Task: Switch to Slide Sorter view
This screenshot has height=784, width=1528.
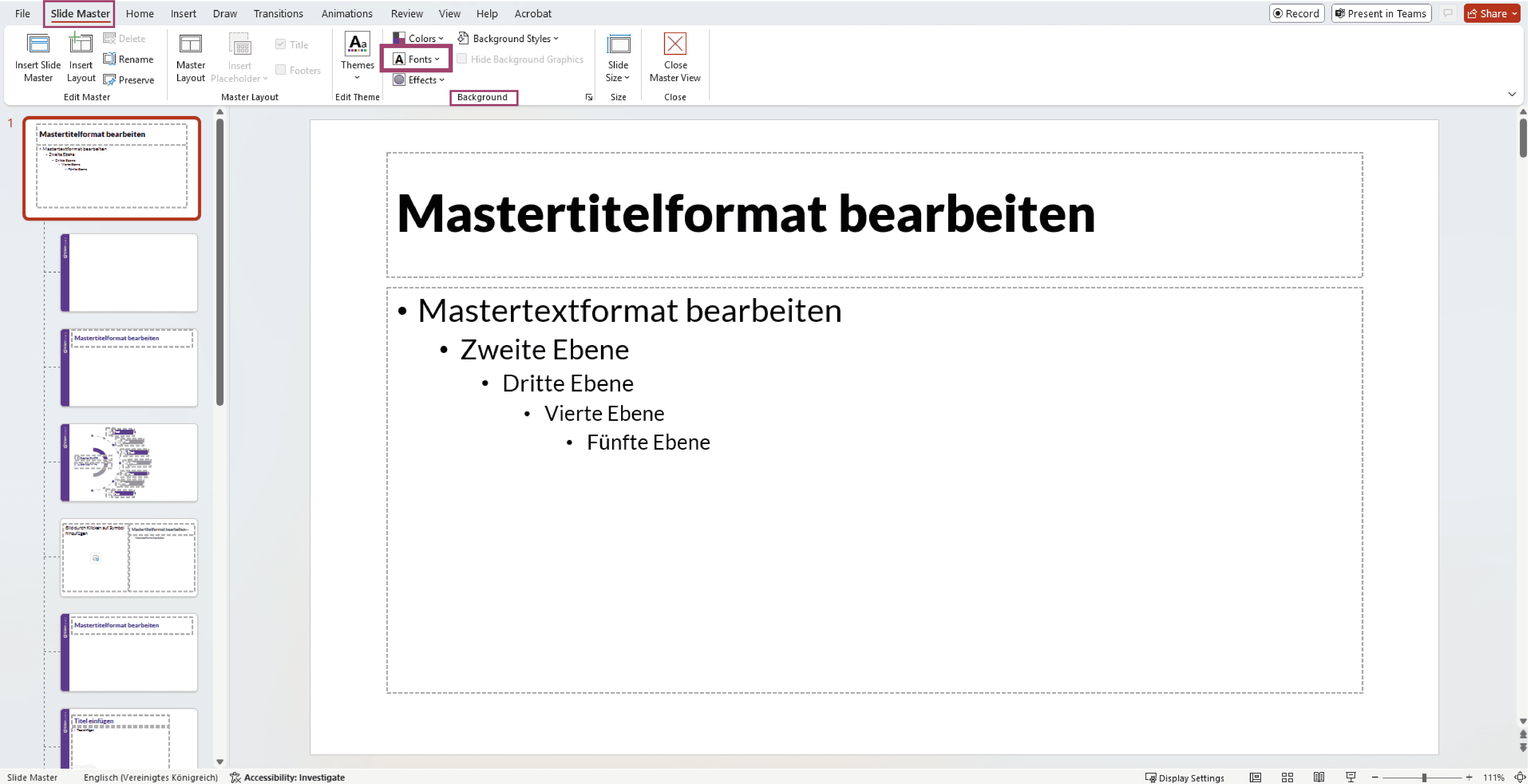Action: click(x=1287, y=777)
